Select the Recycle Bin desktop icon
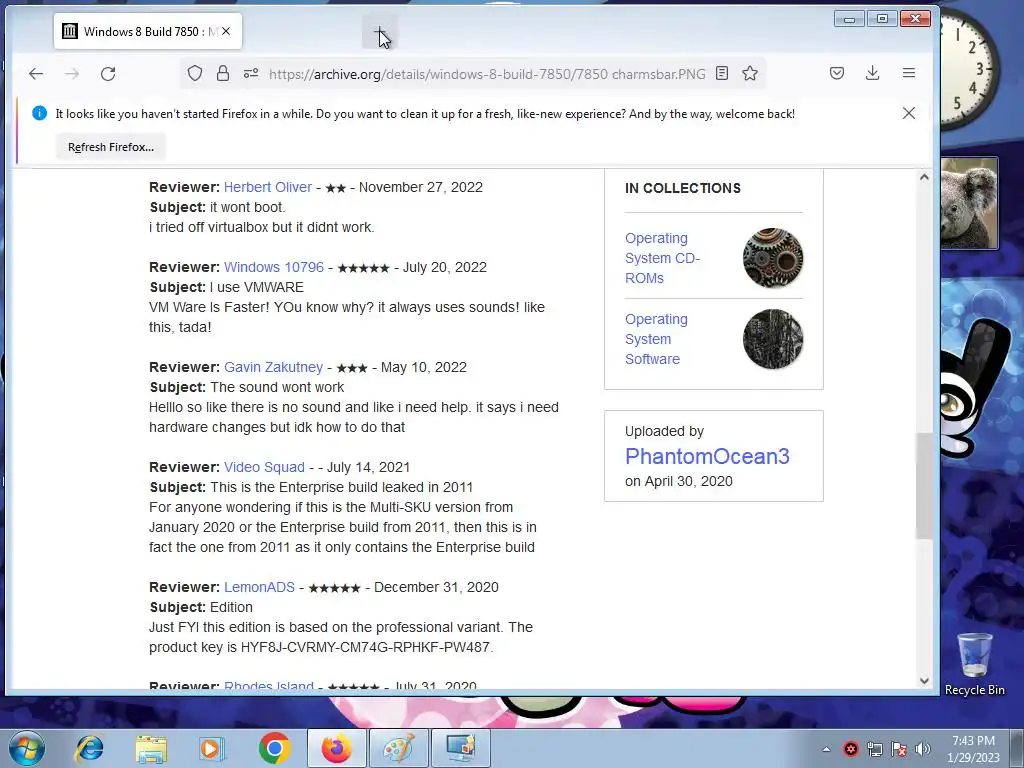Image resolution: width=1024 pixels, height=768 pixels. click(x=974, y=664)
